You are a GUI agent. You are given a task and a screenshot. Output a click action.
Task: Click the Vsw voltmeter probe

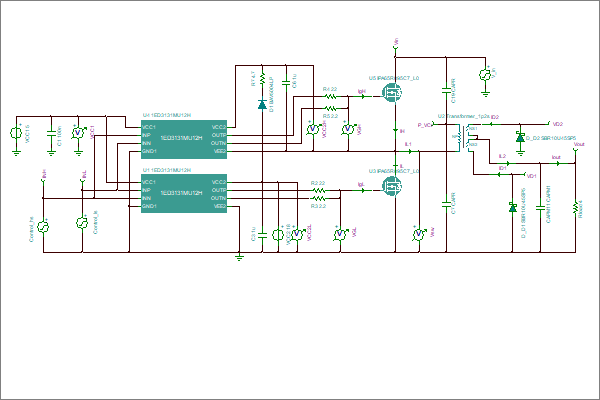tap(419, 234)
